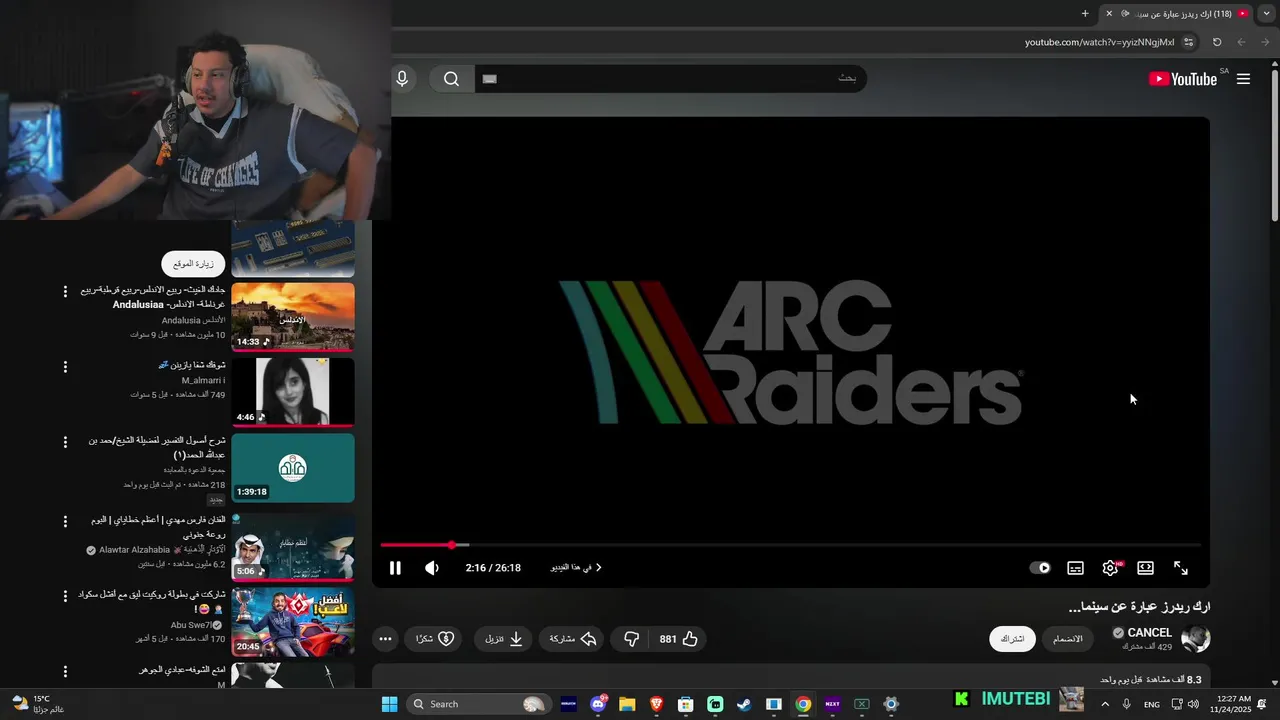Run search with the magnifier icon
This screenshot has width=1280, height=720.
[451, 79]
